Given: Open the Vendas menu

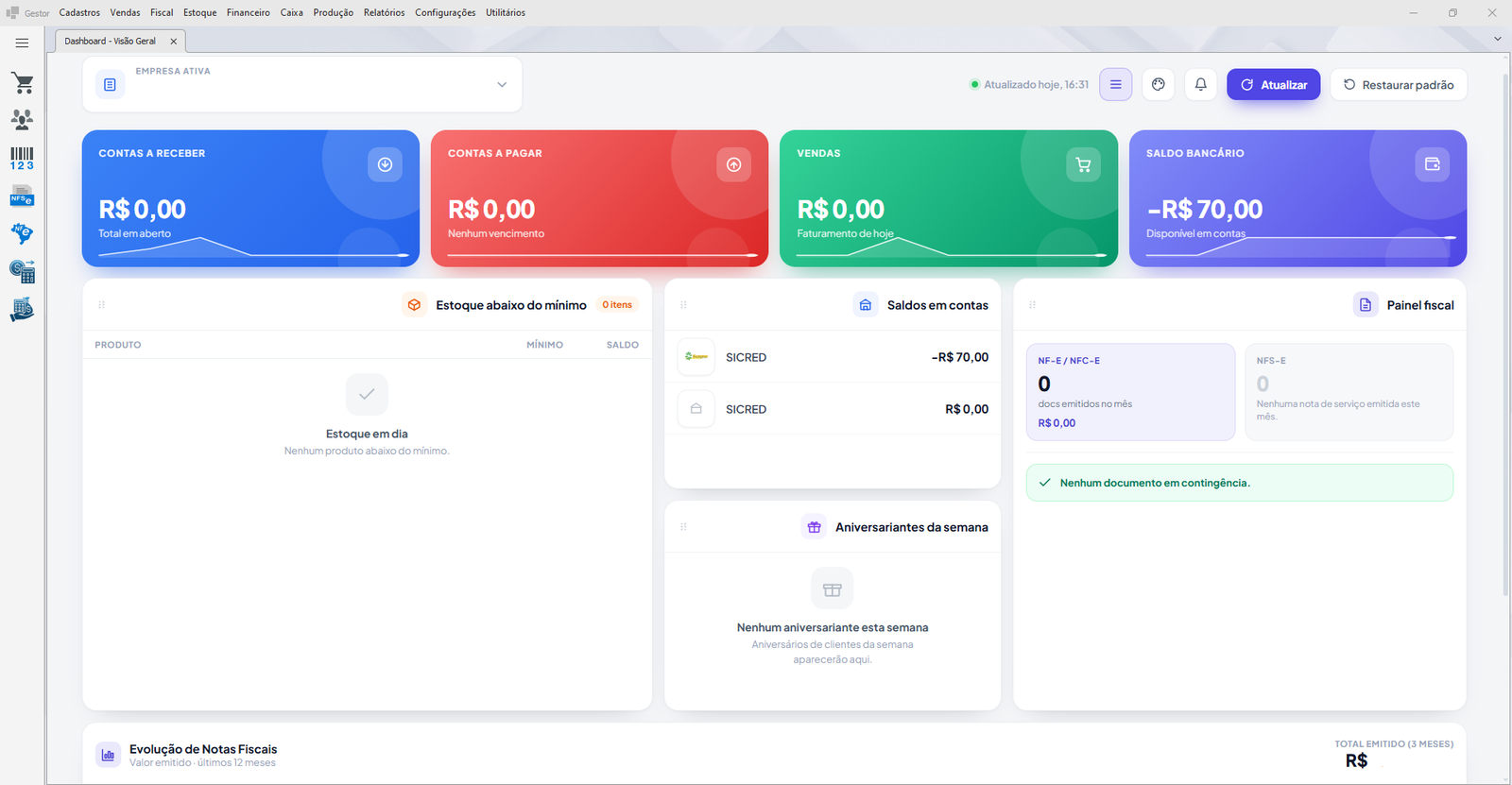Looking at the screenshot, I should click(x=125, y=12).
